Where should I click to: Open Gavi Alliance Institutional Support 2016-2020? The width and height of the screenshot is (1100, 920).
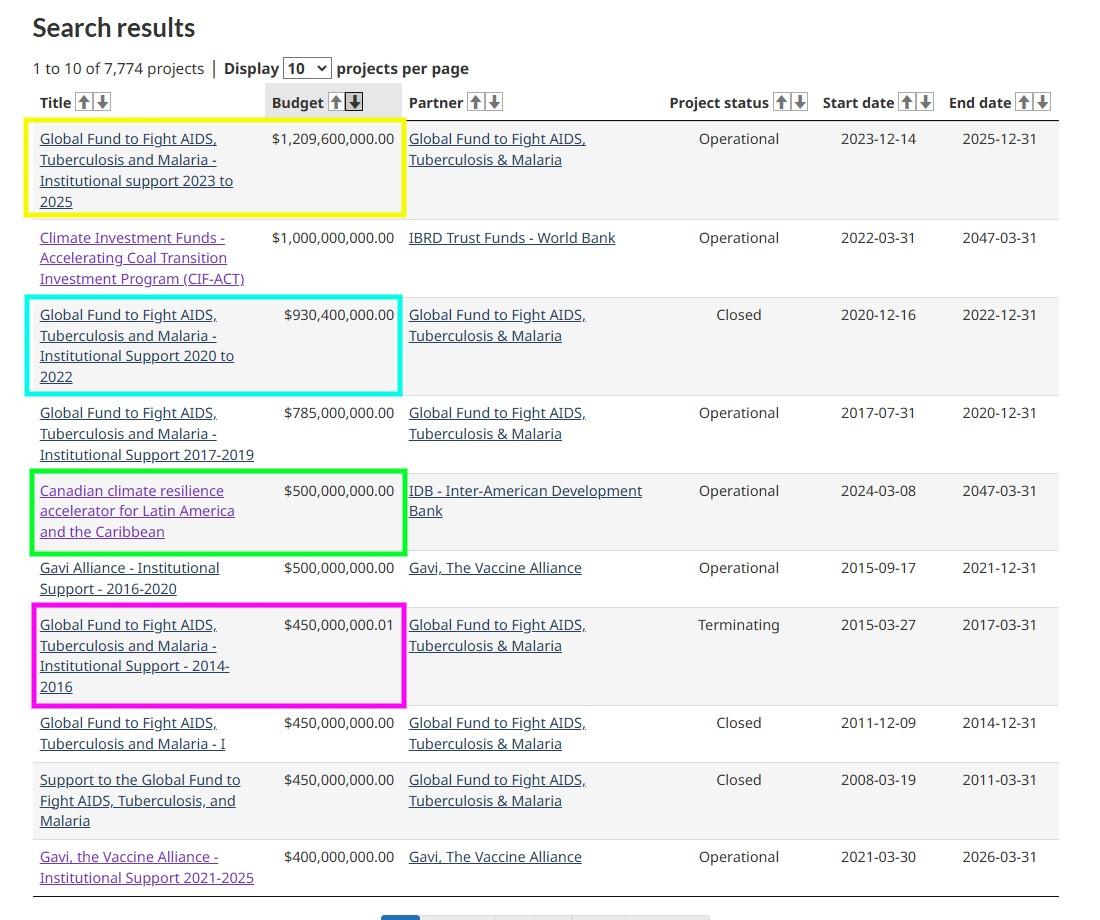pos(129,578)
